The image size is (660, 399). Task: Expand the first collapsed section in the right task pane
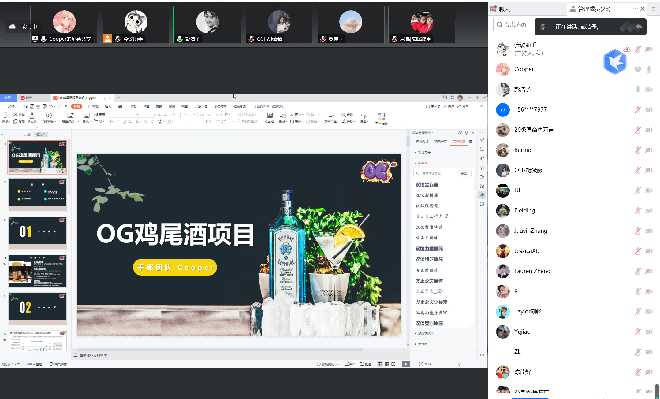(423, 152)
